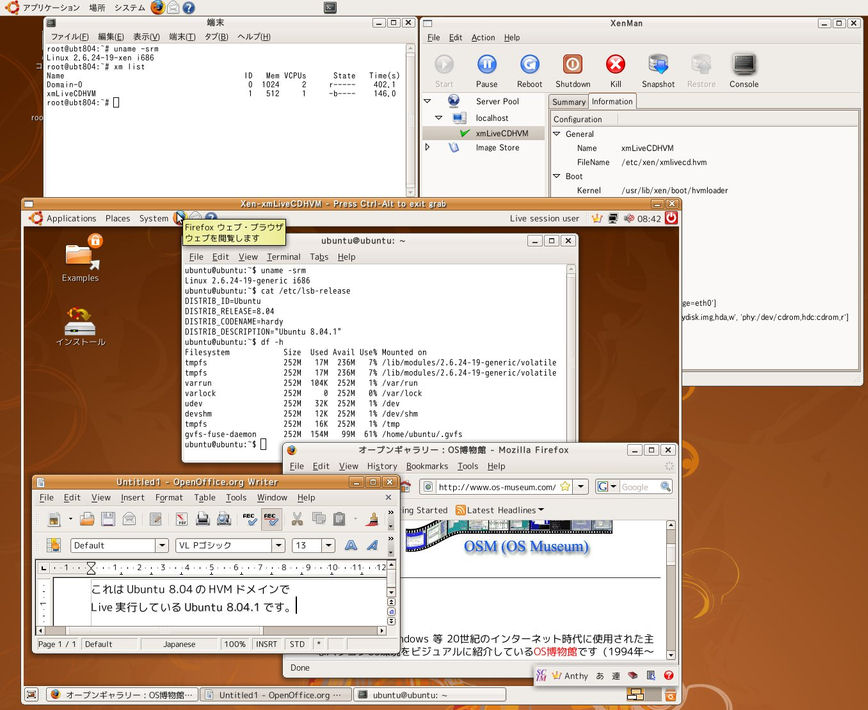Click the Reboot icon in XenMan

click(529, 65)
